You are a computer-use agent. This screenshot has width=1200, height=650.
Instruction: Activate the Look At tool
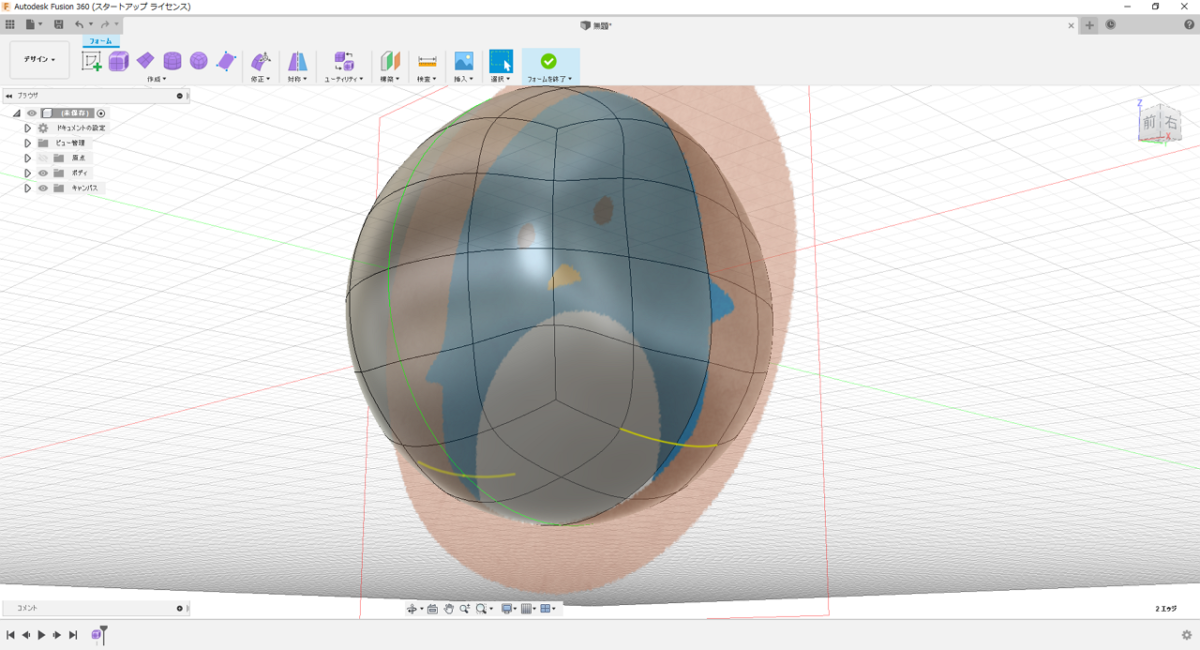(432, 608)
